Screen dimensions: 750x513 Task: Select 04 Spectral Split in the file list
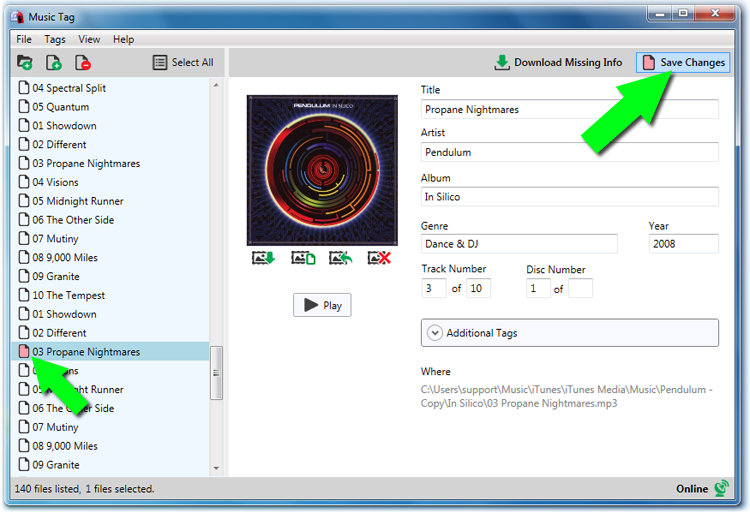[110, 88]
